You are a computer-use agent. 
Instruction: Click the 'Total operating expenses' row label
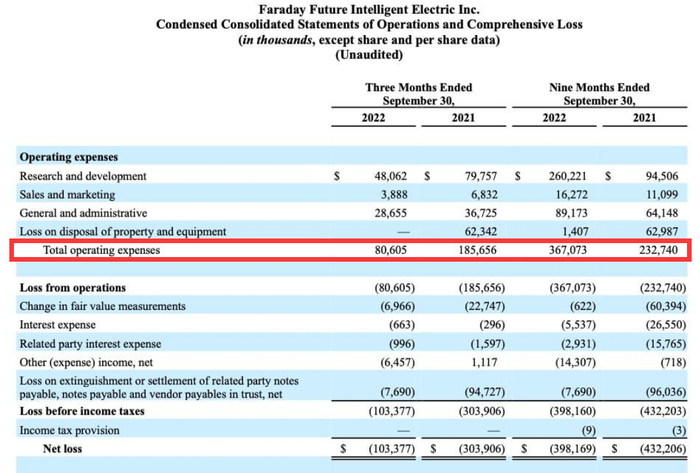coord(101,250)
